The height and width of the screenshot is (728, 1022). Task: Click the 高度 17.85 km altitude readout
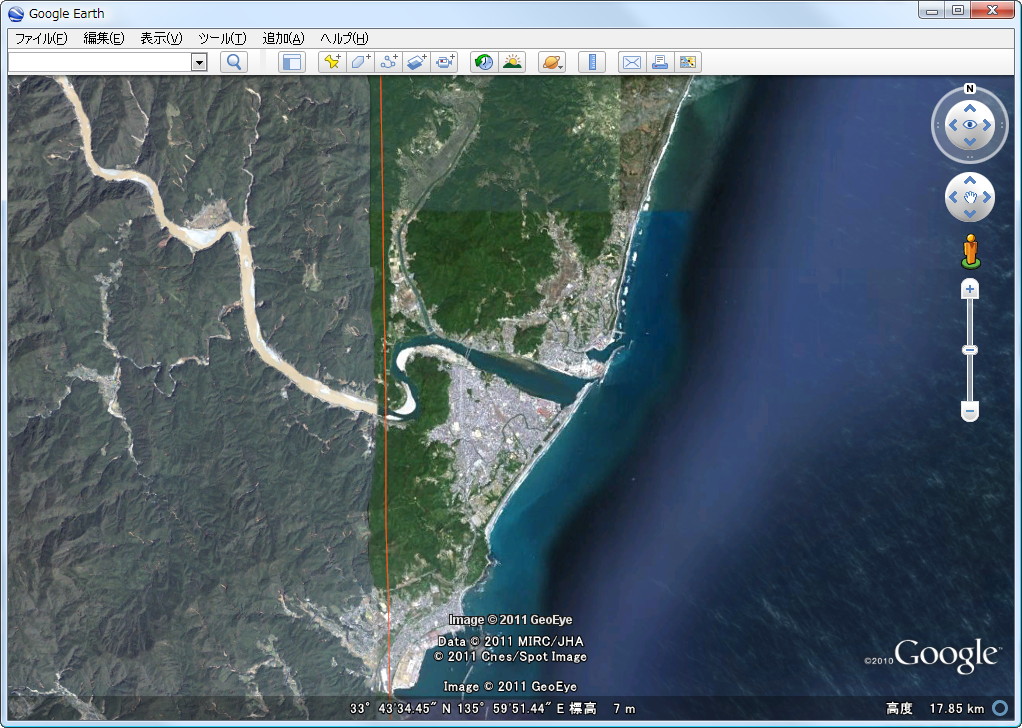pos(935,708)
